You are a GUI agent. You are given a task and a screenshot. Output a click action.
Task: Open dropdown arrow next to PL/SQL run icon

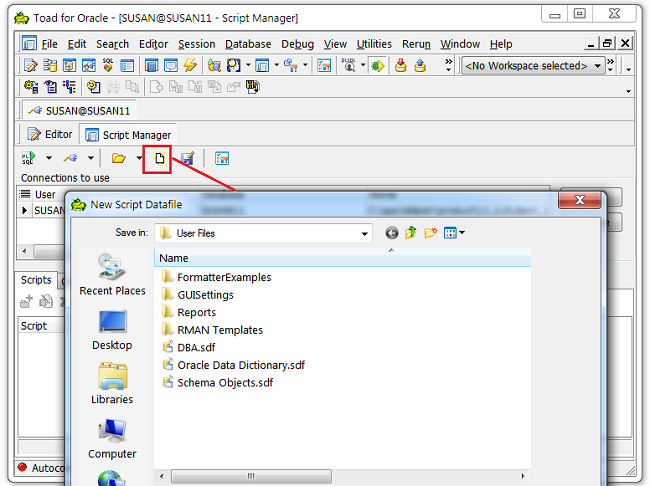click(49, 158)
